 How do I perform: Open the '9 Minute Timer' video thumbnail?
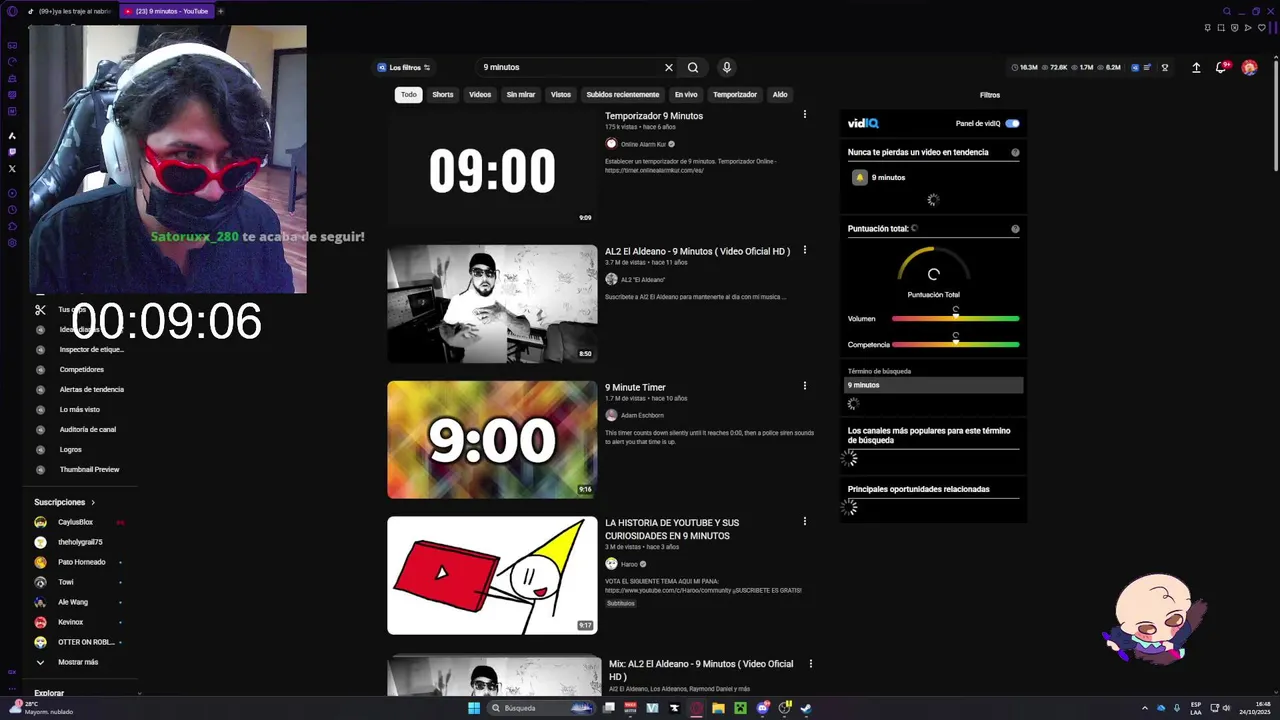pos(492,439)
